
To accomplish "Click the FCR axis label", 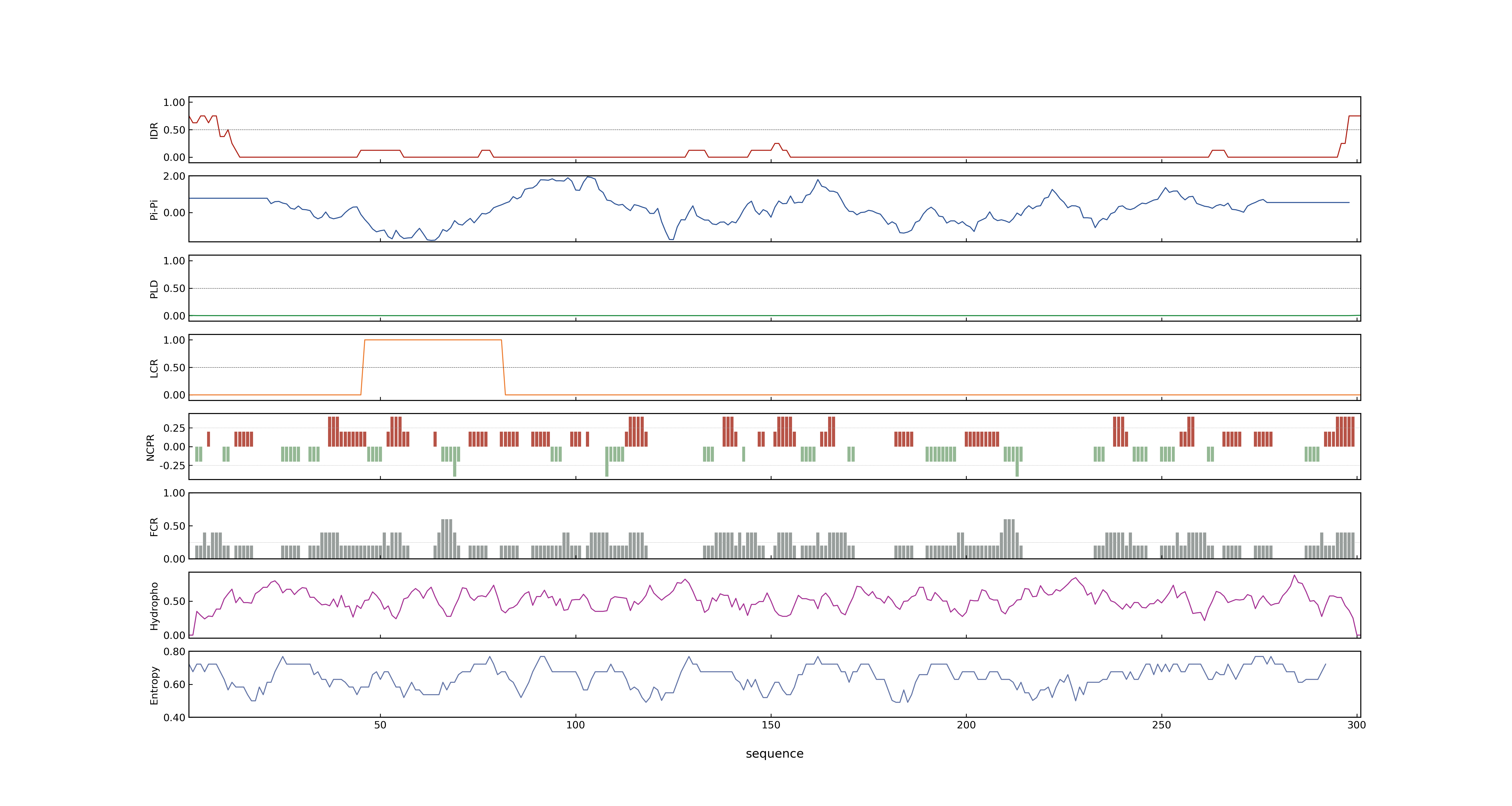I will (x=154, y=526).
